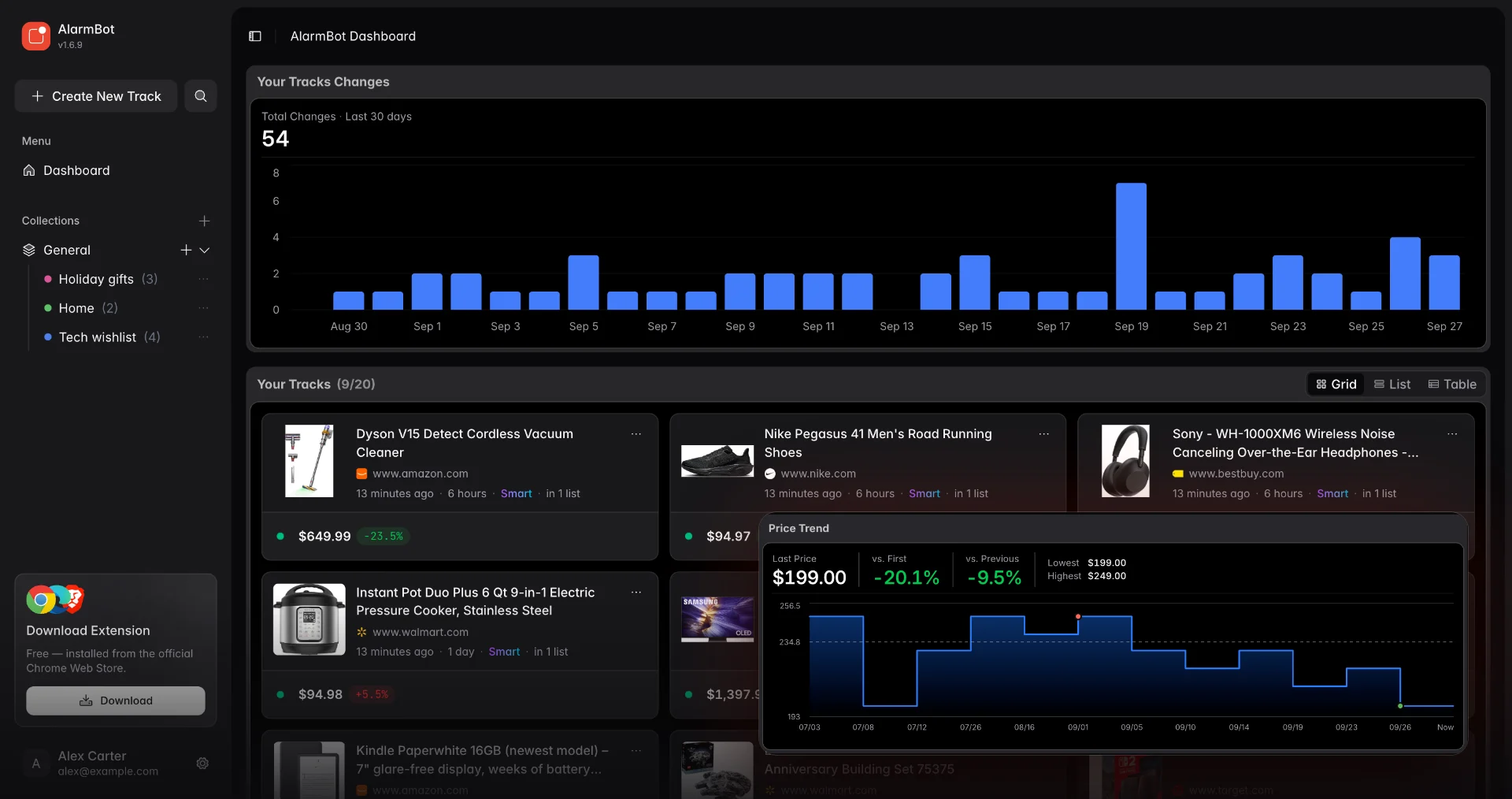This screenshot has height=799, width=1512.
Task: Open Holiday gifts list options menu
Action: 204,279
